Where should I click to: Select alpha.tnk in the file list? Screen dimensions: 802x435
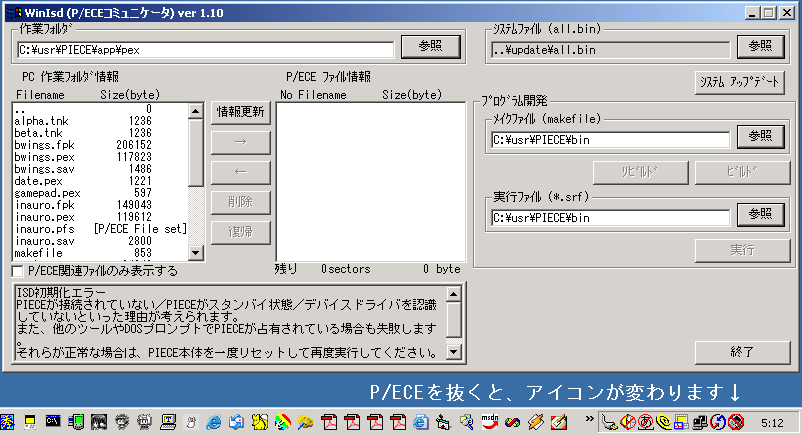[101, 121]
